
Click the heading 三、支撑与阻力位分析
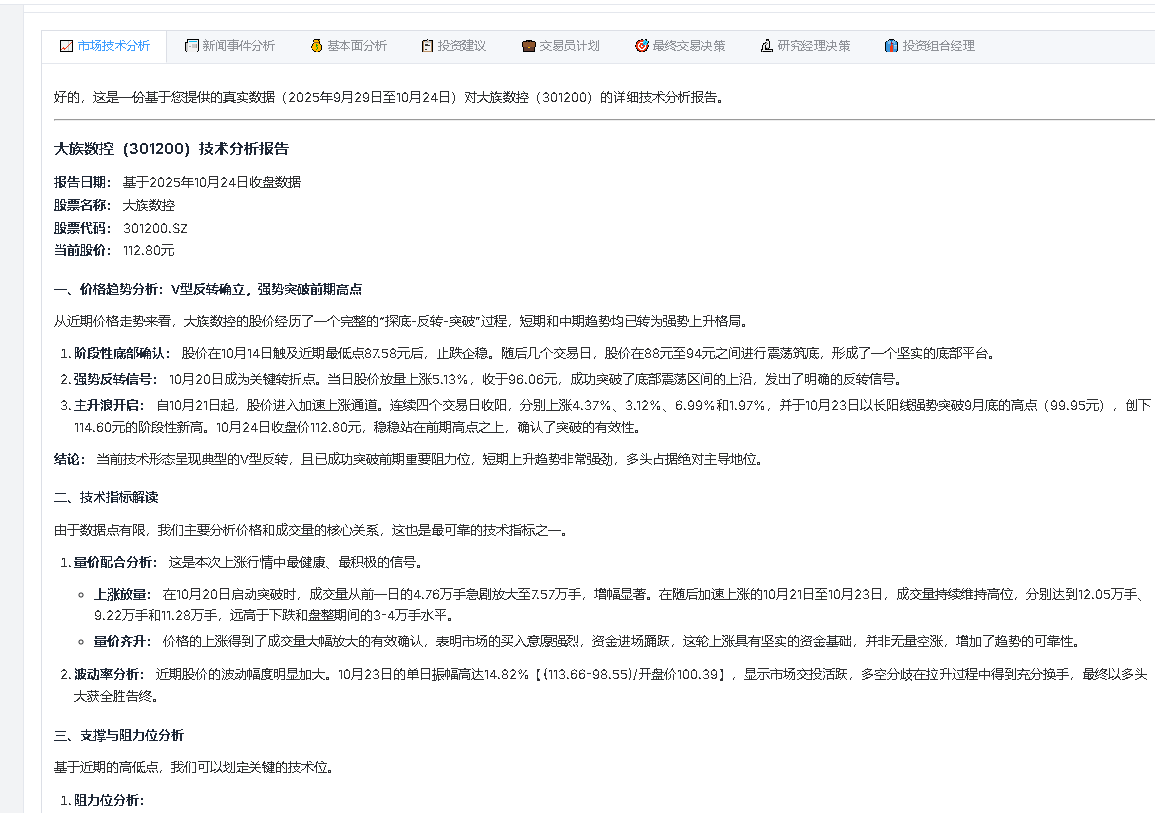(119, 735)
